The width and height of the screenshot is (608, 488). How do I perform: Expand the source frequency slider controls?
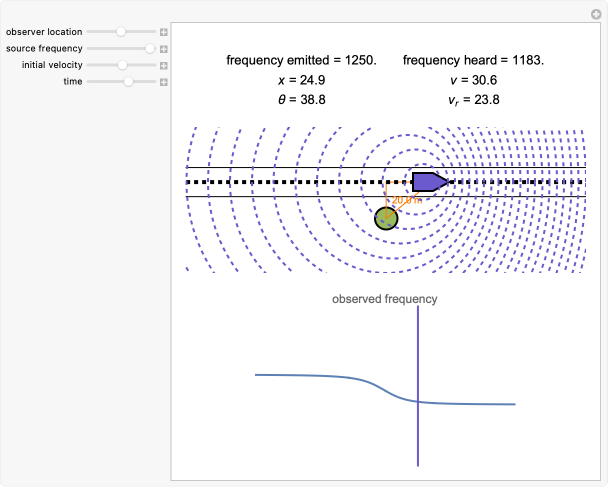(x=164, y=48)
